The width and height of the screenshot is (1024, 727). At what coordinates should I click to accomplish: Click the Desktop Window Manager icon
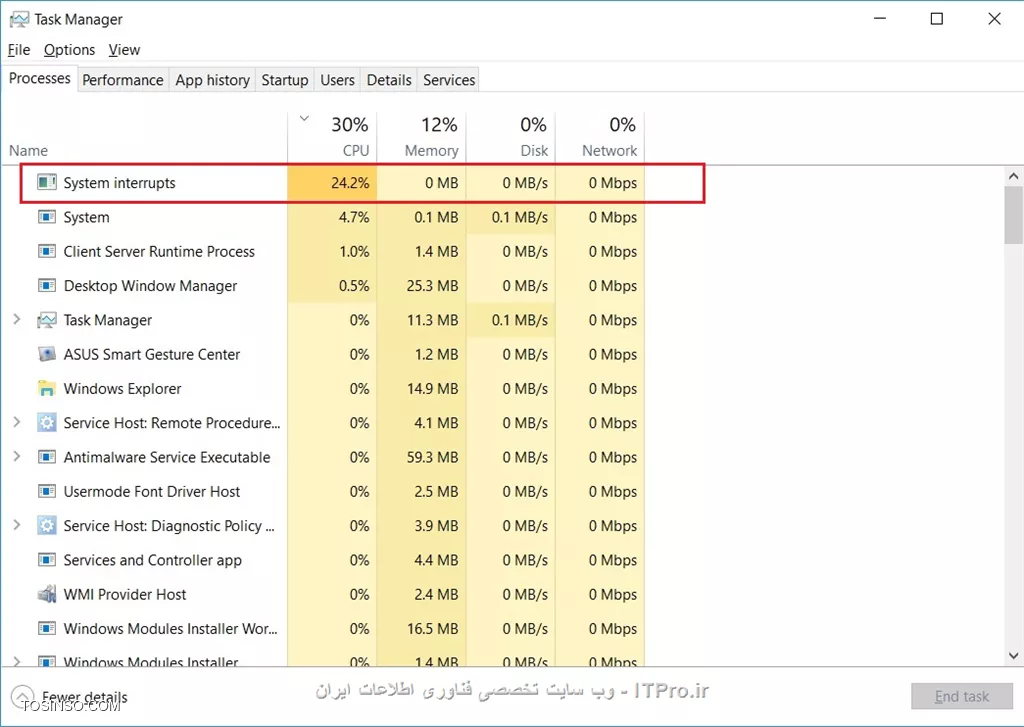(46, 285)
